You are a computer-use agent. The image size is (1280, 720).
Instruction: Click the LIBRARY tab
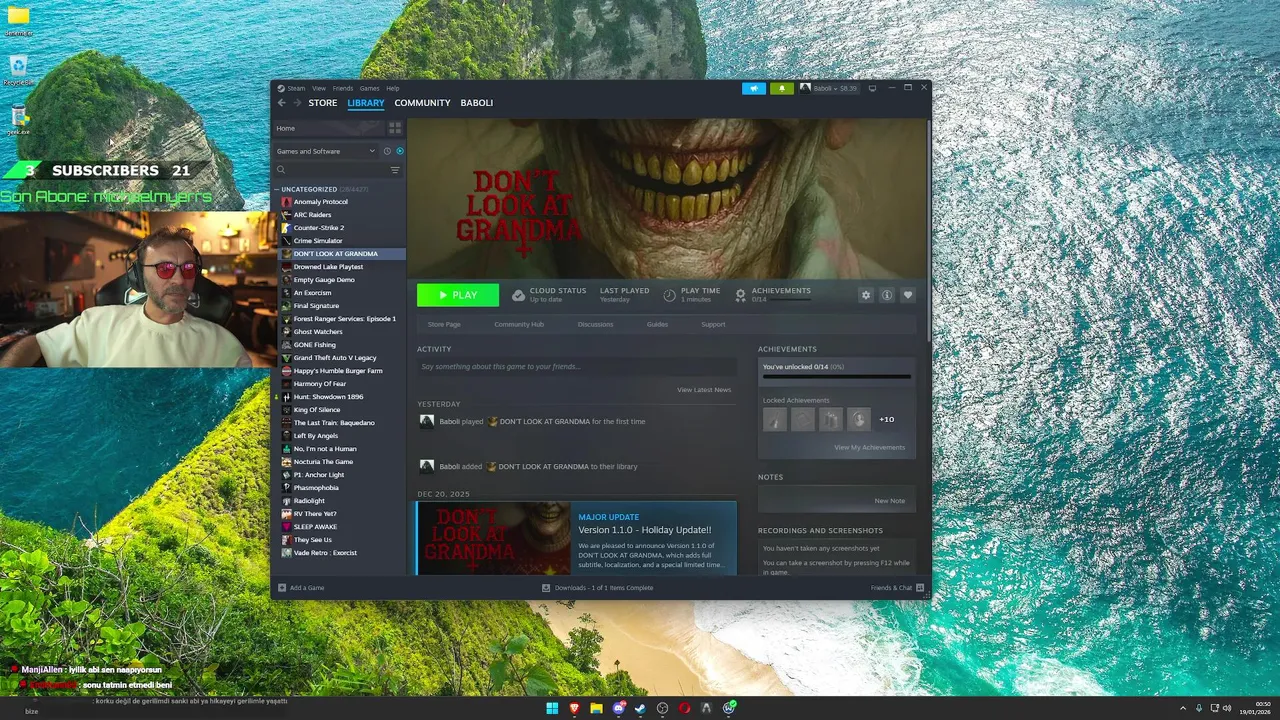pos(366,103)
